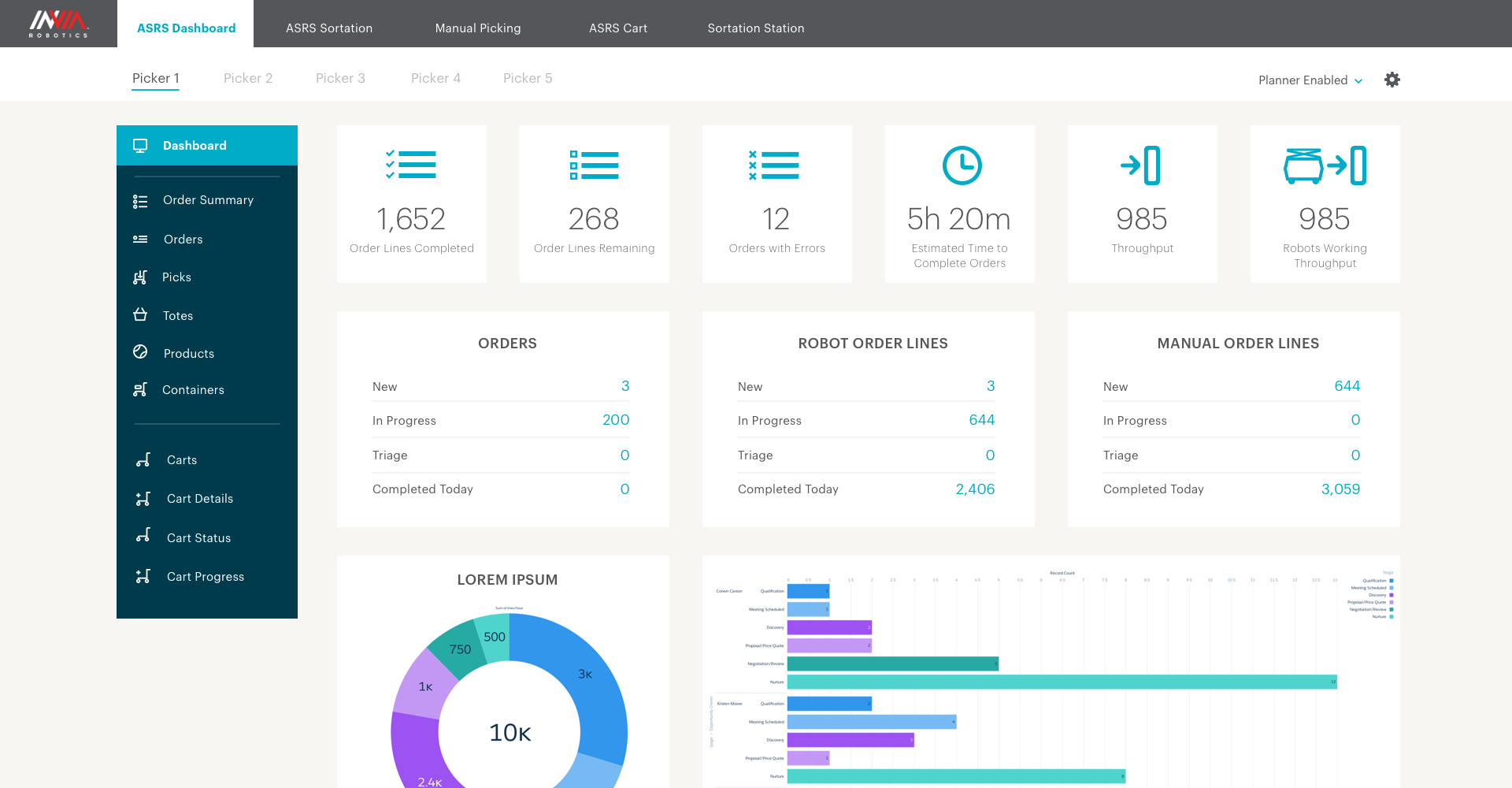Click Manual Order Lines New value 644
This screenshot has height=788, width=1512.
[x=1347, y=386]
